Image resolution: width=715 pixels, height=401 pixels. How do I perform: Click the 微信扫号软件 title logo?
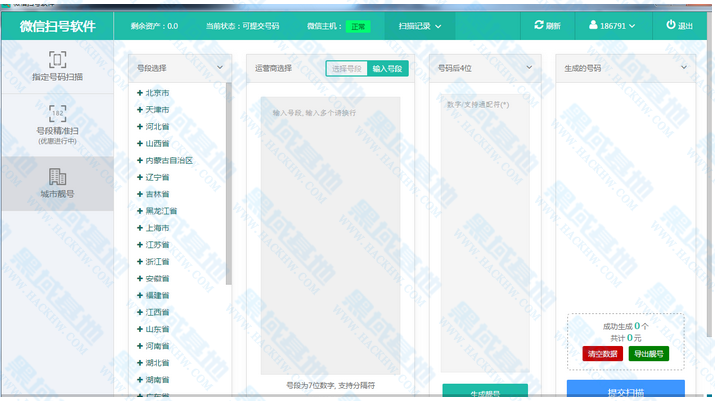pos(57,26)
